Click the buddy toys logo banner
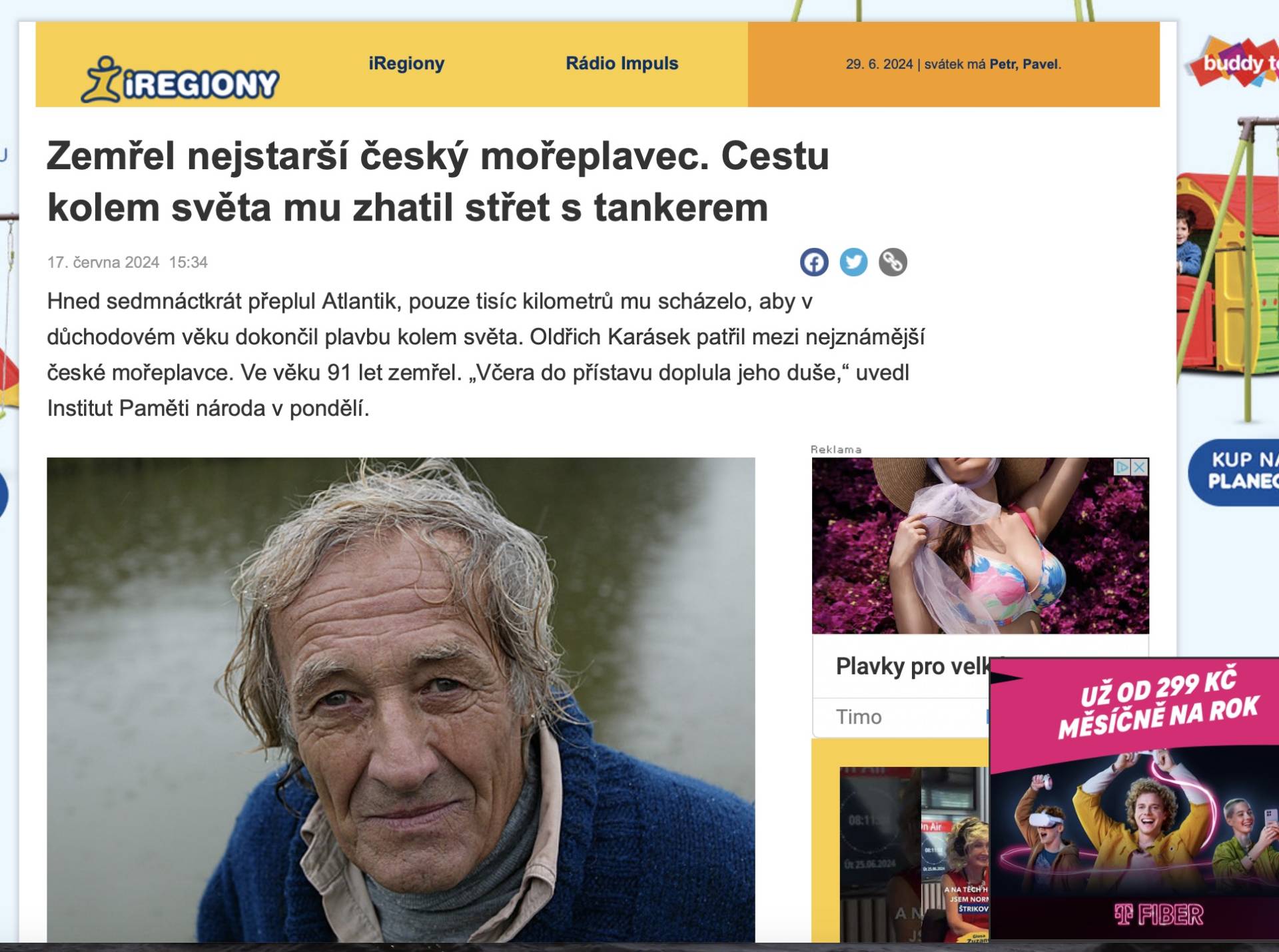 1236,63
